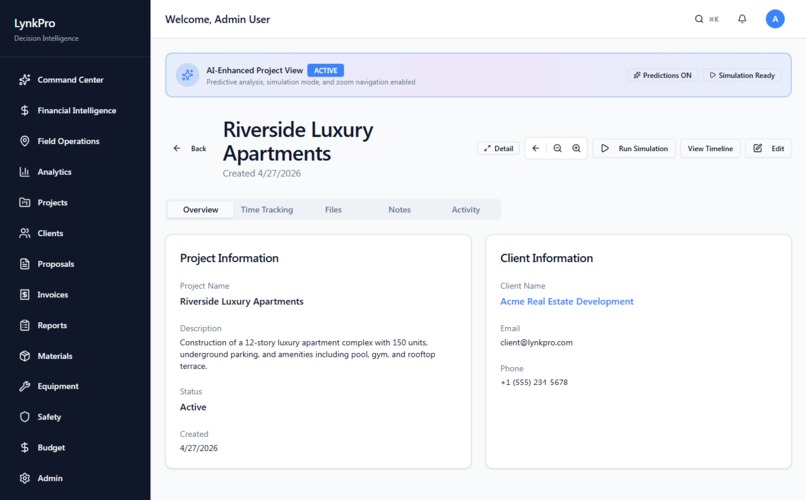Open Financial Intelligence section

click(x=77, y=110)
